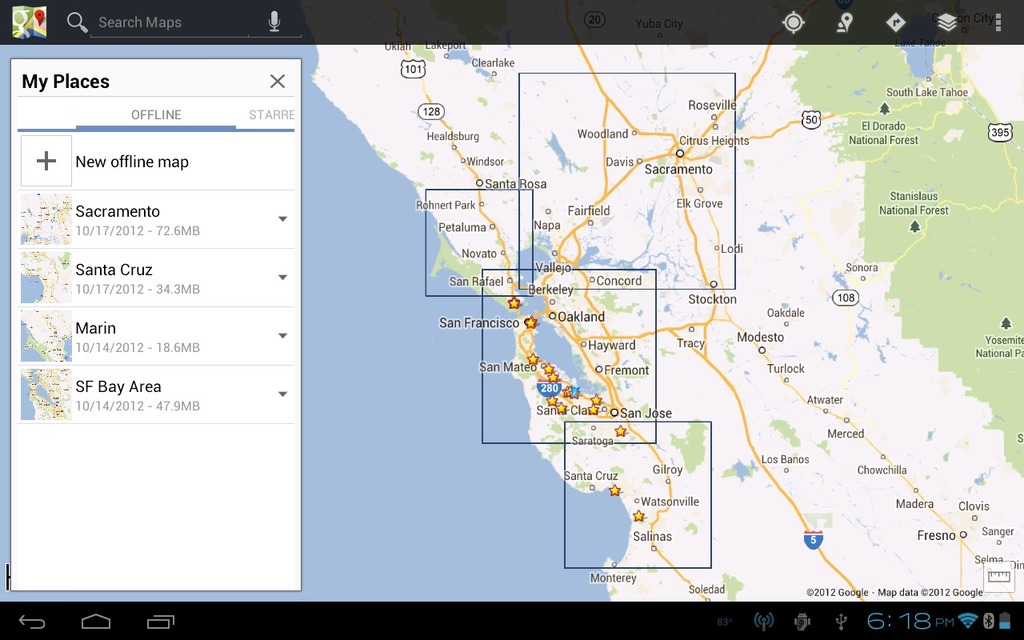
Task: Open the SF Bay Area map thumbnail
Action: coord(46,394)
